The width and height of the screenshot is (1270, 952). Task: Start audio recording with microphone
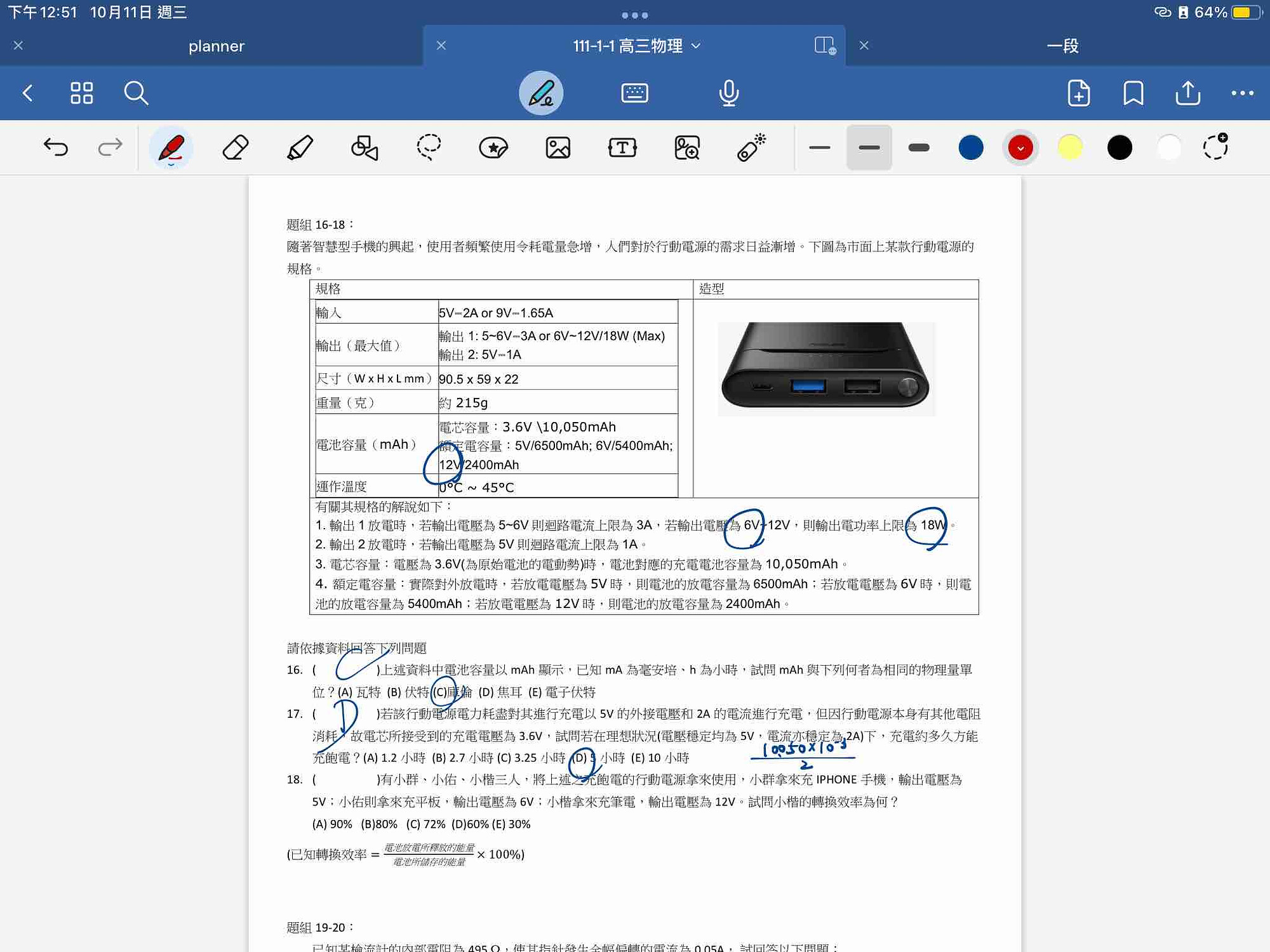click(x=728, y=93)
